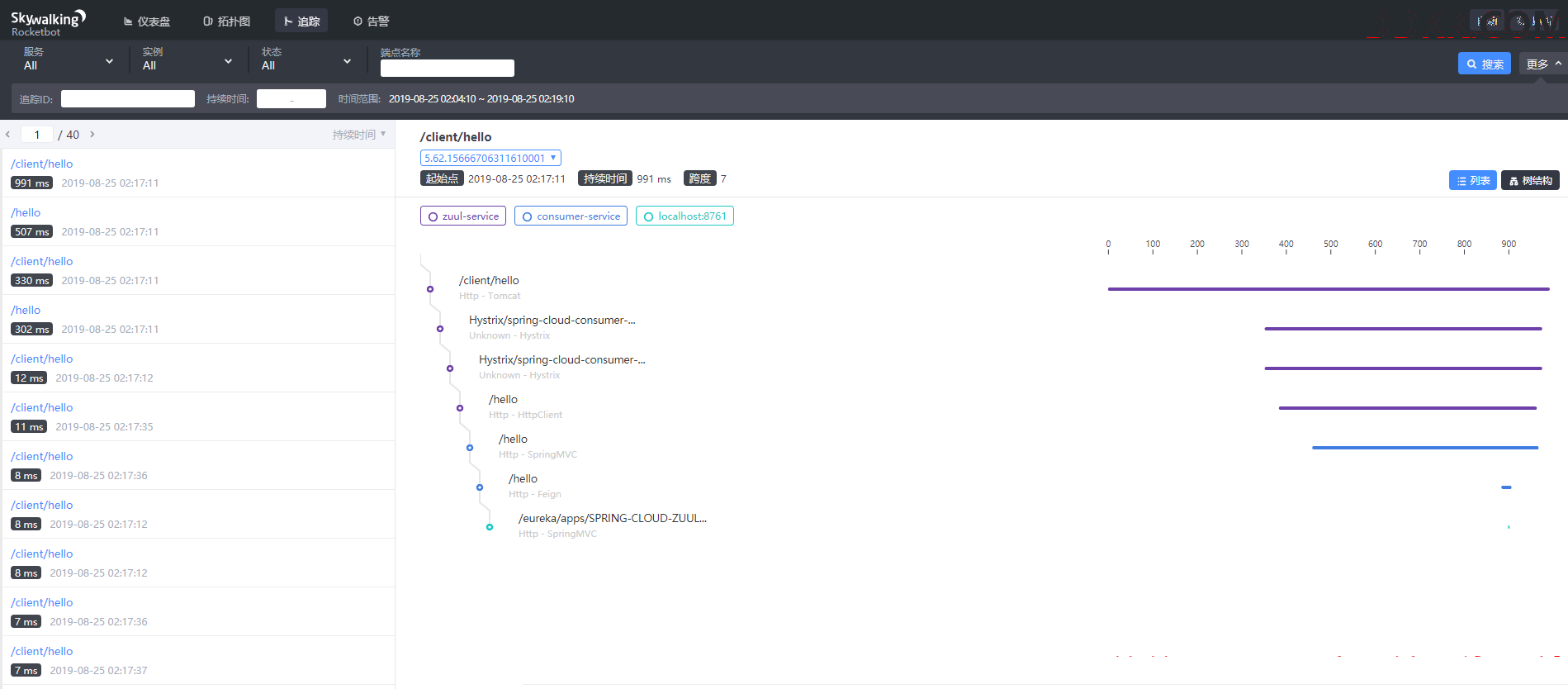Go to next trace list page

coord(92,135)
